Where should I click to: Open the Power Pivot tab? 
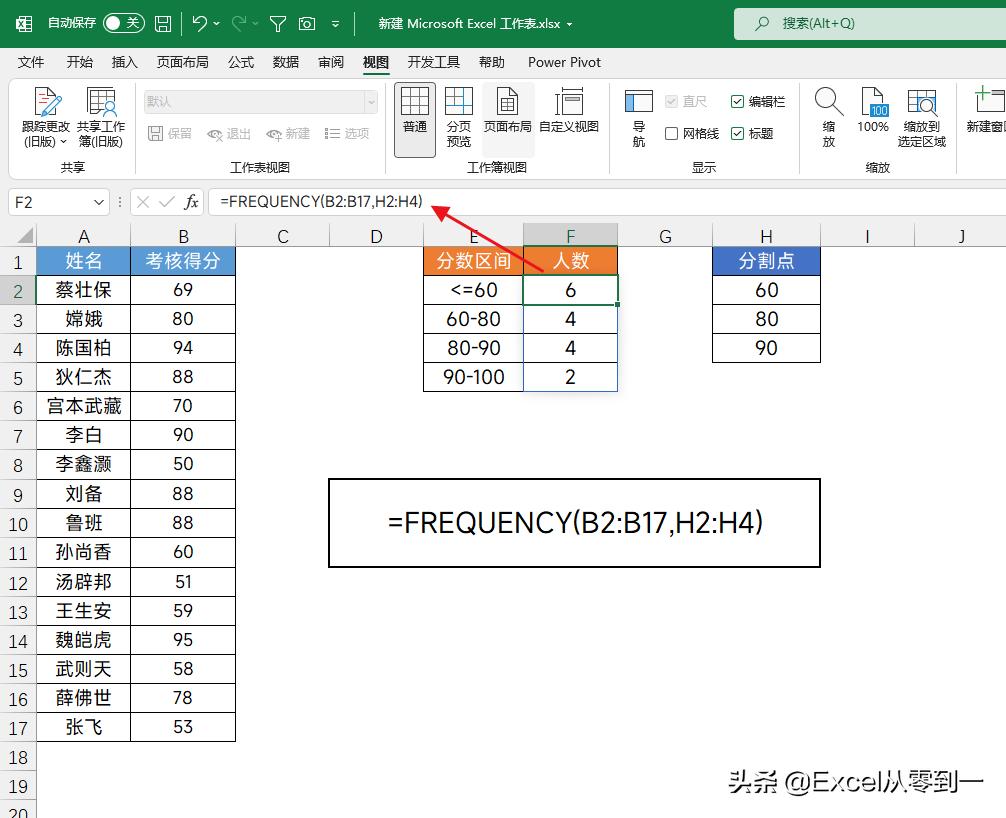point(564,62)
